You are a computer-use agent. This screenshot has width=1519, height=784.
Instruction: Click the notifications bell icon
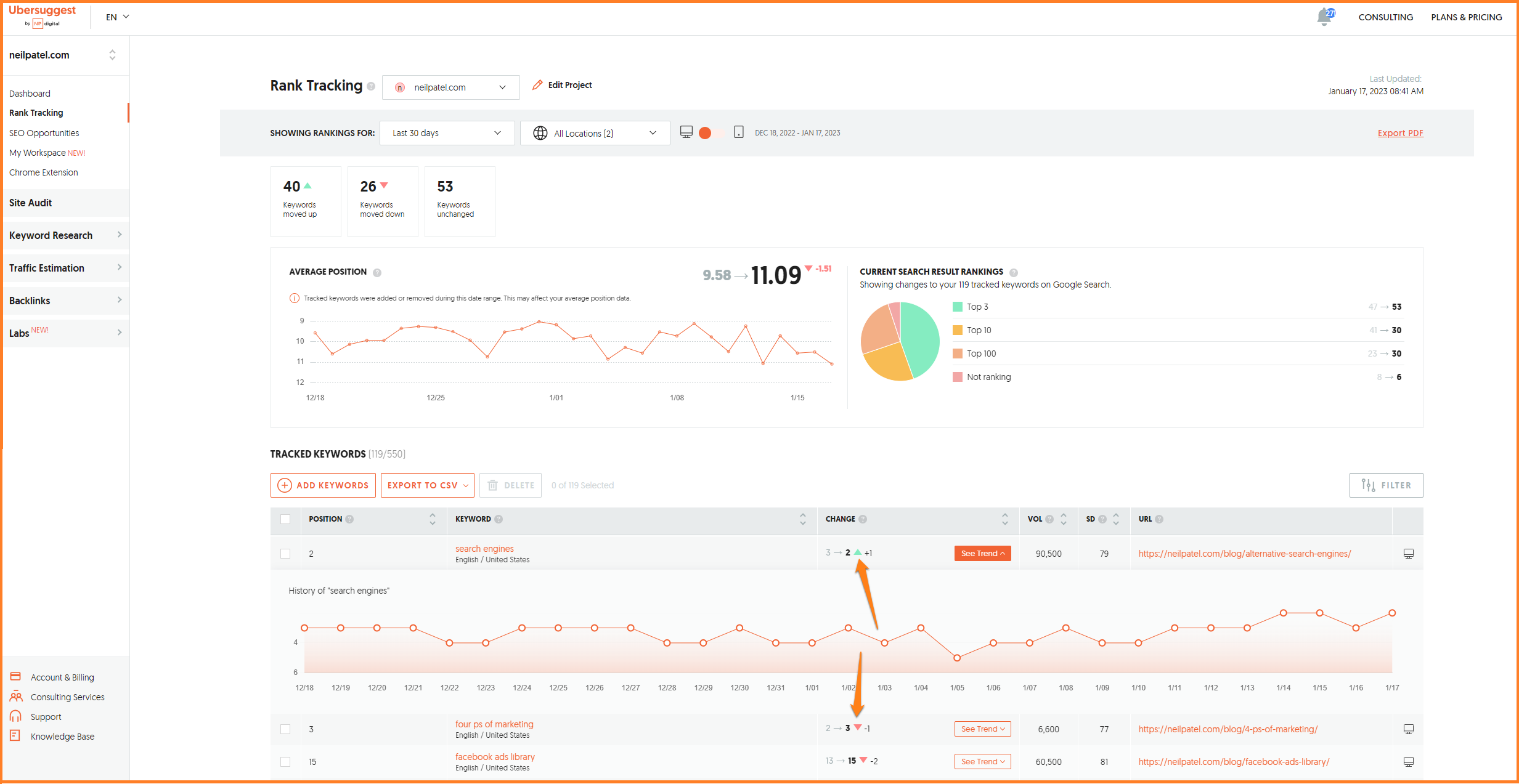1324,17
